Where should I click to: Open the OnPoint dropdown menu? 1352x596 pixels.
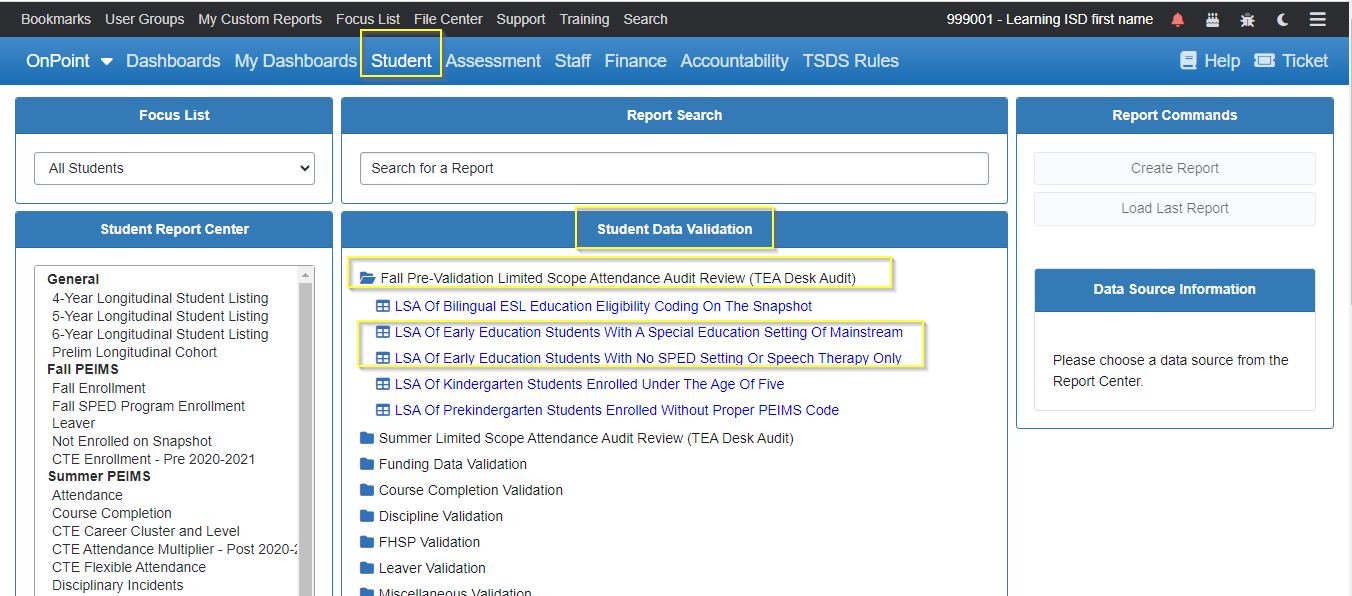tap(69, 61)
